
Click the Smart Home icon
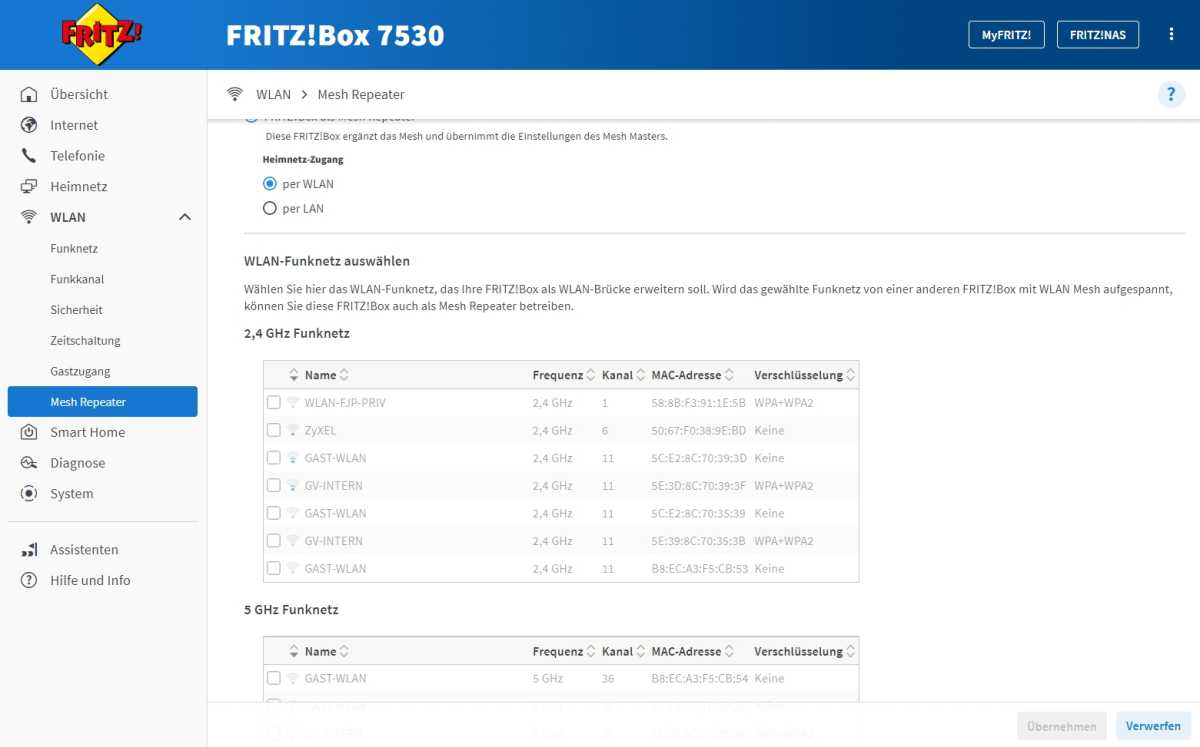(x=29, y=432)
